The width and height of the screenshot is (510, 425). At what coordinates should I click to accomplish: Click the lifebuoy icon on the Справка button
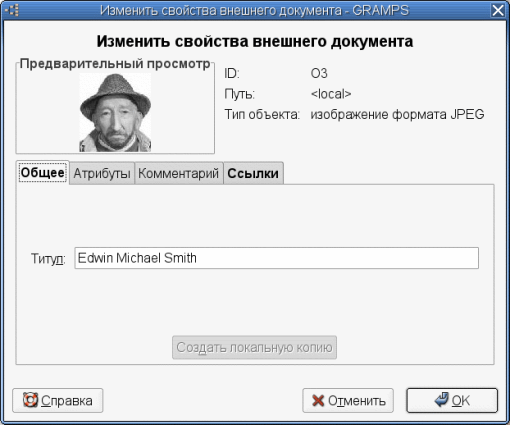(30, 400)
